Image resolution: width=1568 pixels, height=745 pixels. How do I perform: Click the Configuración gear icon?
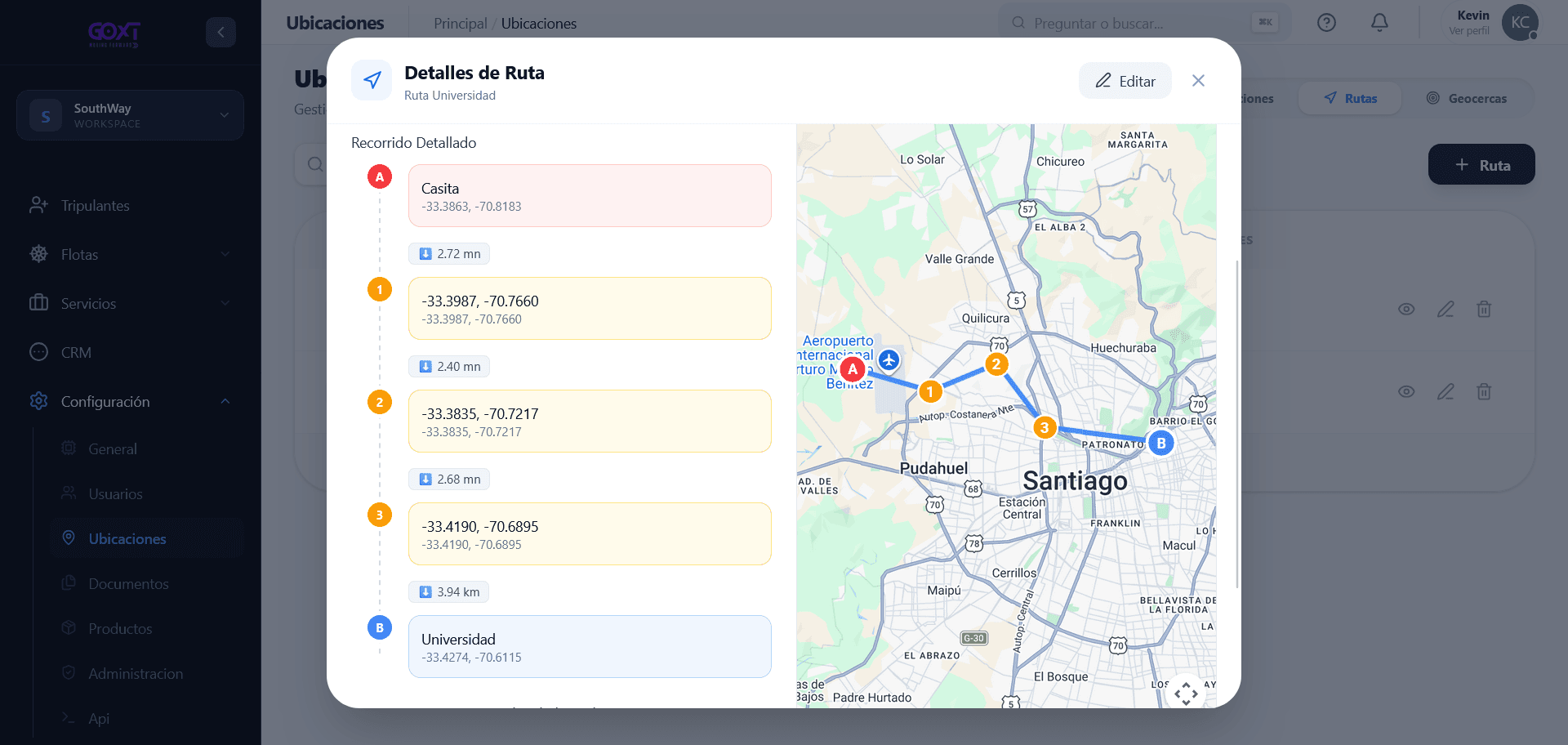click(38, 401)
